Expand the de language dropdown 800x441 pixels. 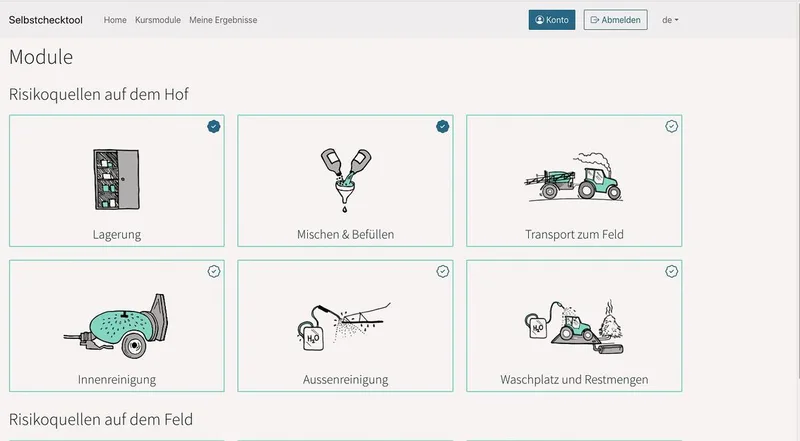[670, 20]
